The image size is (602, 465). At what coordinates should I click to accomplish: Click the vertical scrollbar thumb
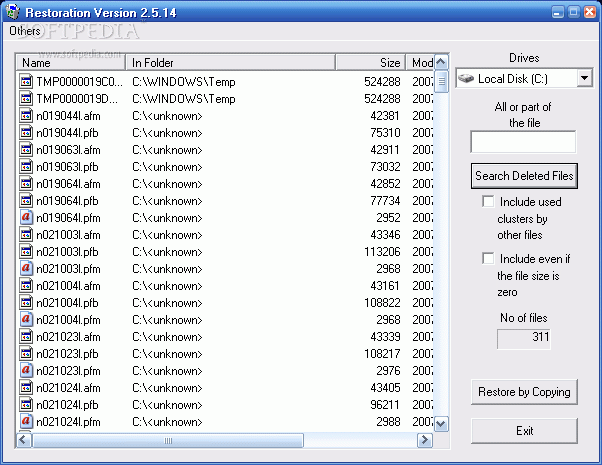(x=441, y=81)
